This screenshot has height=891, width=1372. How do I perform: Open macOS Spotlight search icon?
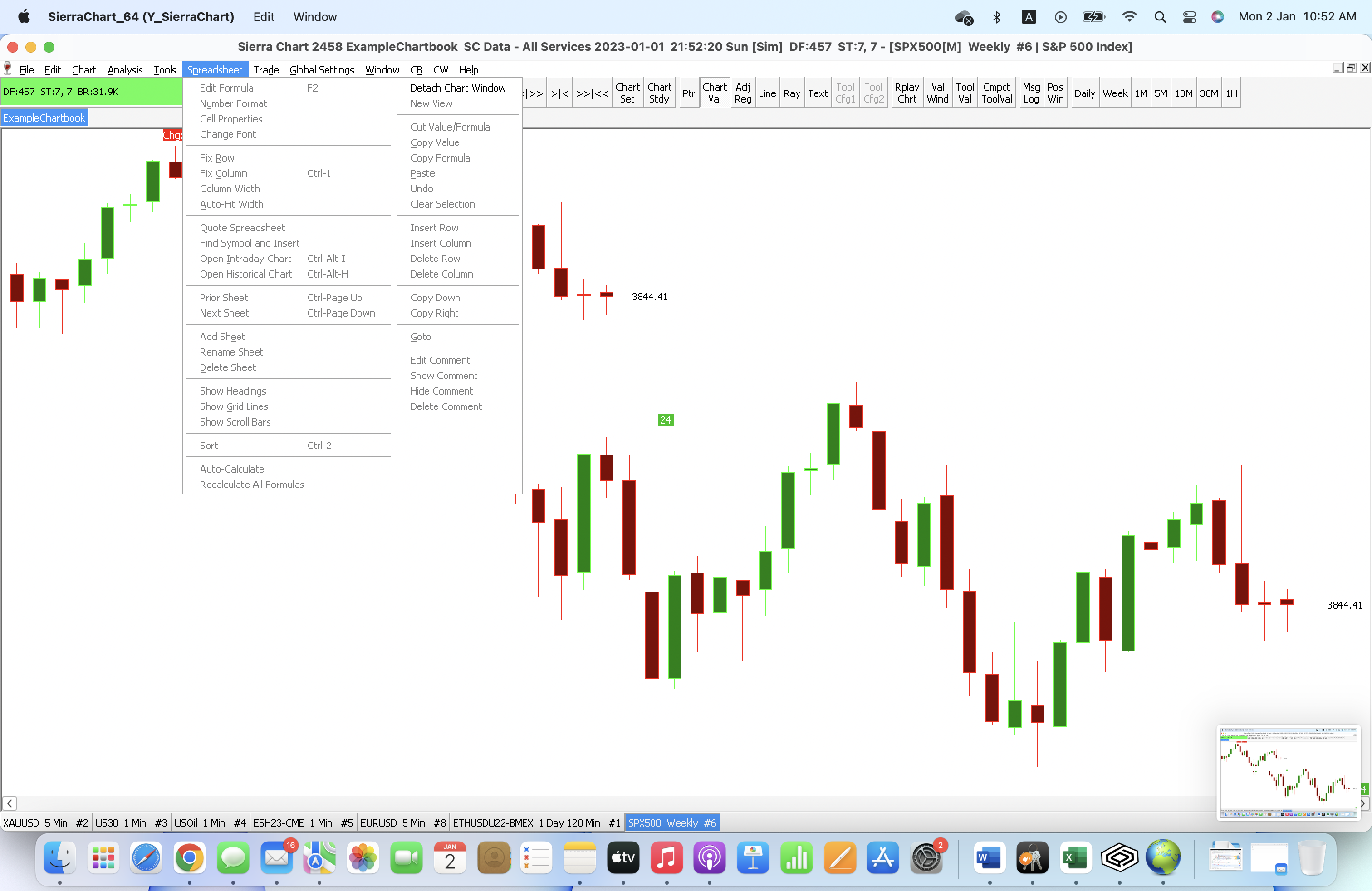tap(1160, 17)
